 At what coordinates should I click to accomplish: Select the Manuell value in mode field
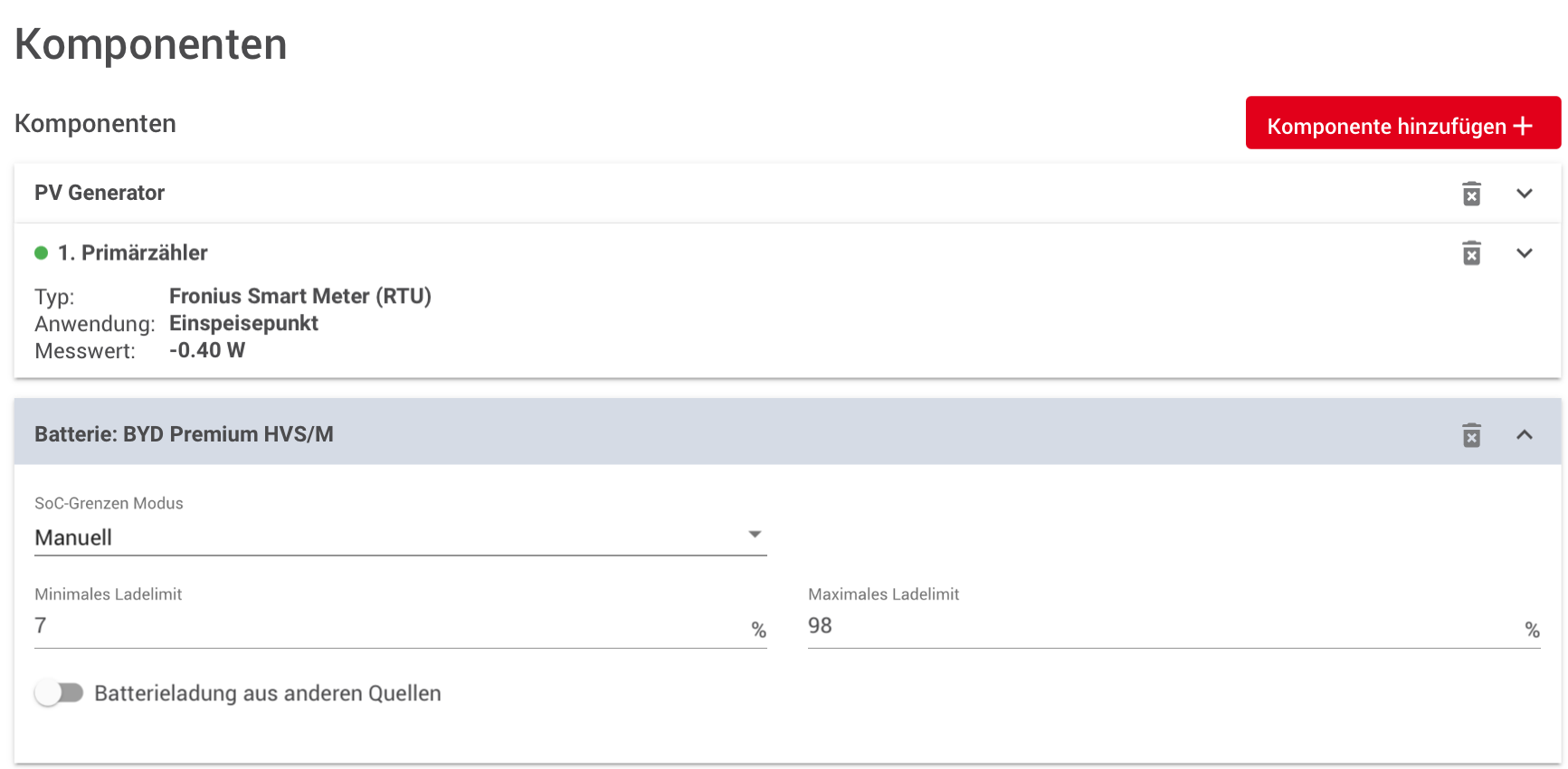point(73,537)
